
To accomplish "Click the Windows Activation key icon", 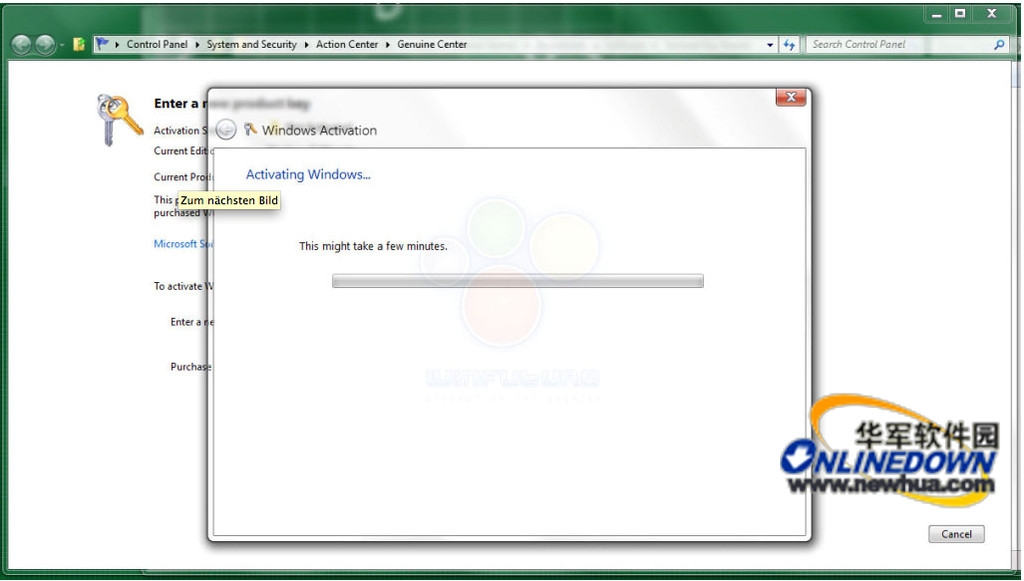I will pos(250,129).
